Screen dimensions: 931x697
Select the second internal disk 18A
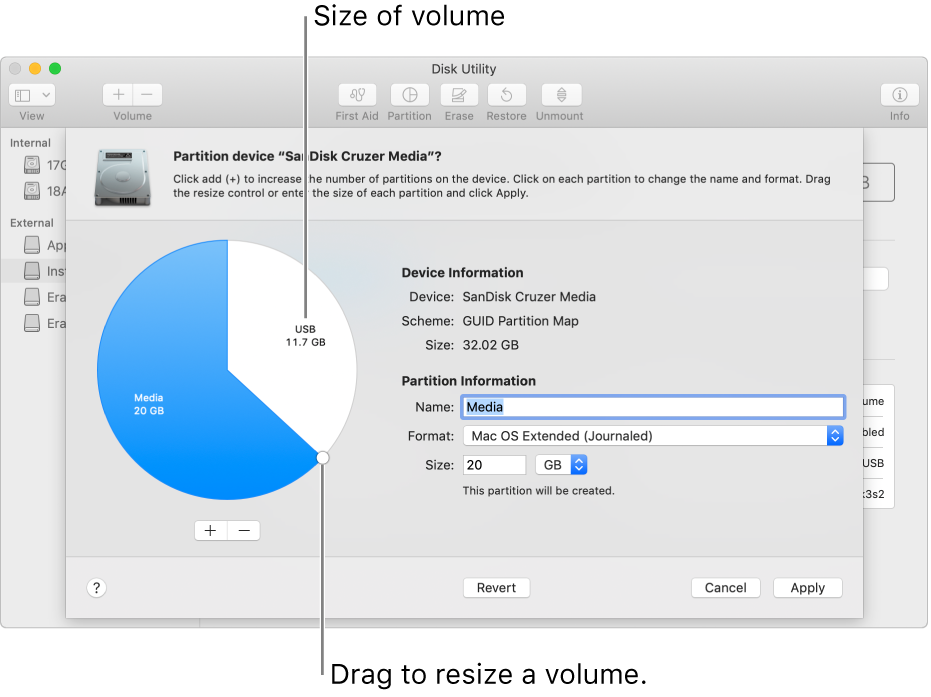(45, 191)
